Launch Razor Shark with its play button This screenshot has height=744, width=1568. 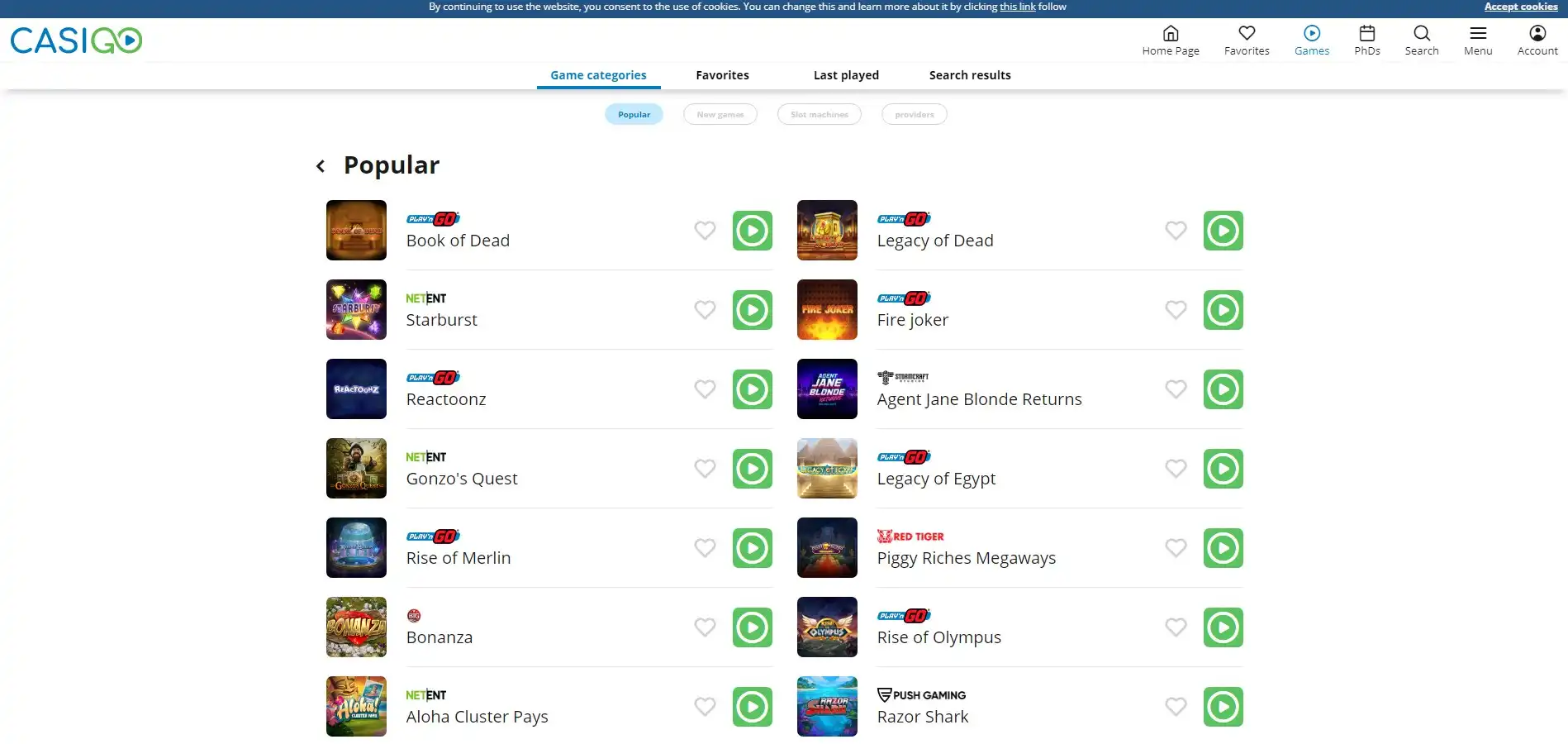tap(1223, 707)
